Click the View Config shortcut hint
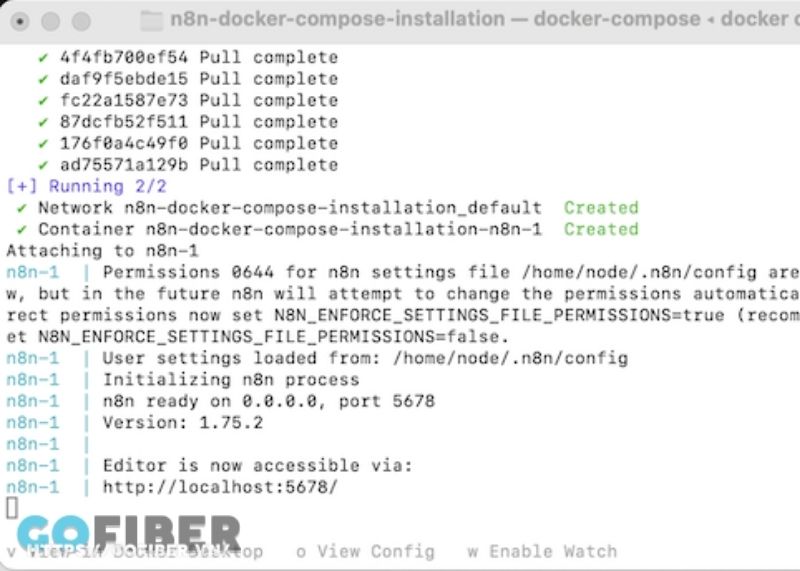Viewport: 800px width, 571px height. coord(365,552)
